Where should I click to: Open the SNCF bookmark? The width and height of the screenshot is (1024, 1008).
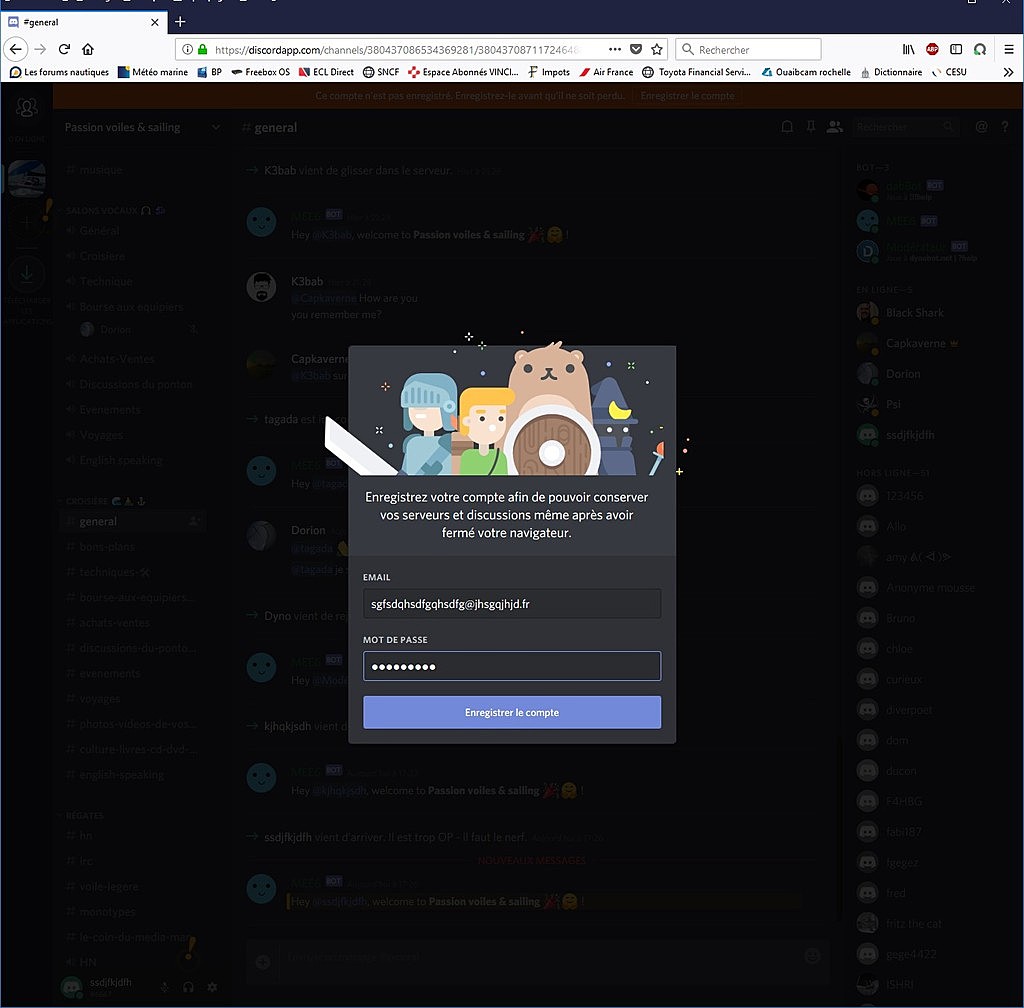coord(381,72)
